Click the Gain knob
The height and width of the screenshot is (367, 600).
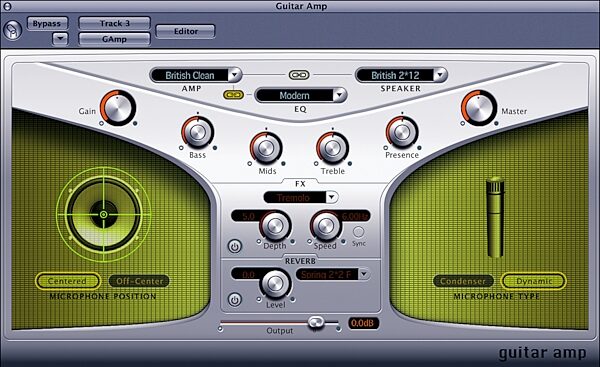point(118,108)
